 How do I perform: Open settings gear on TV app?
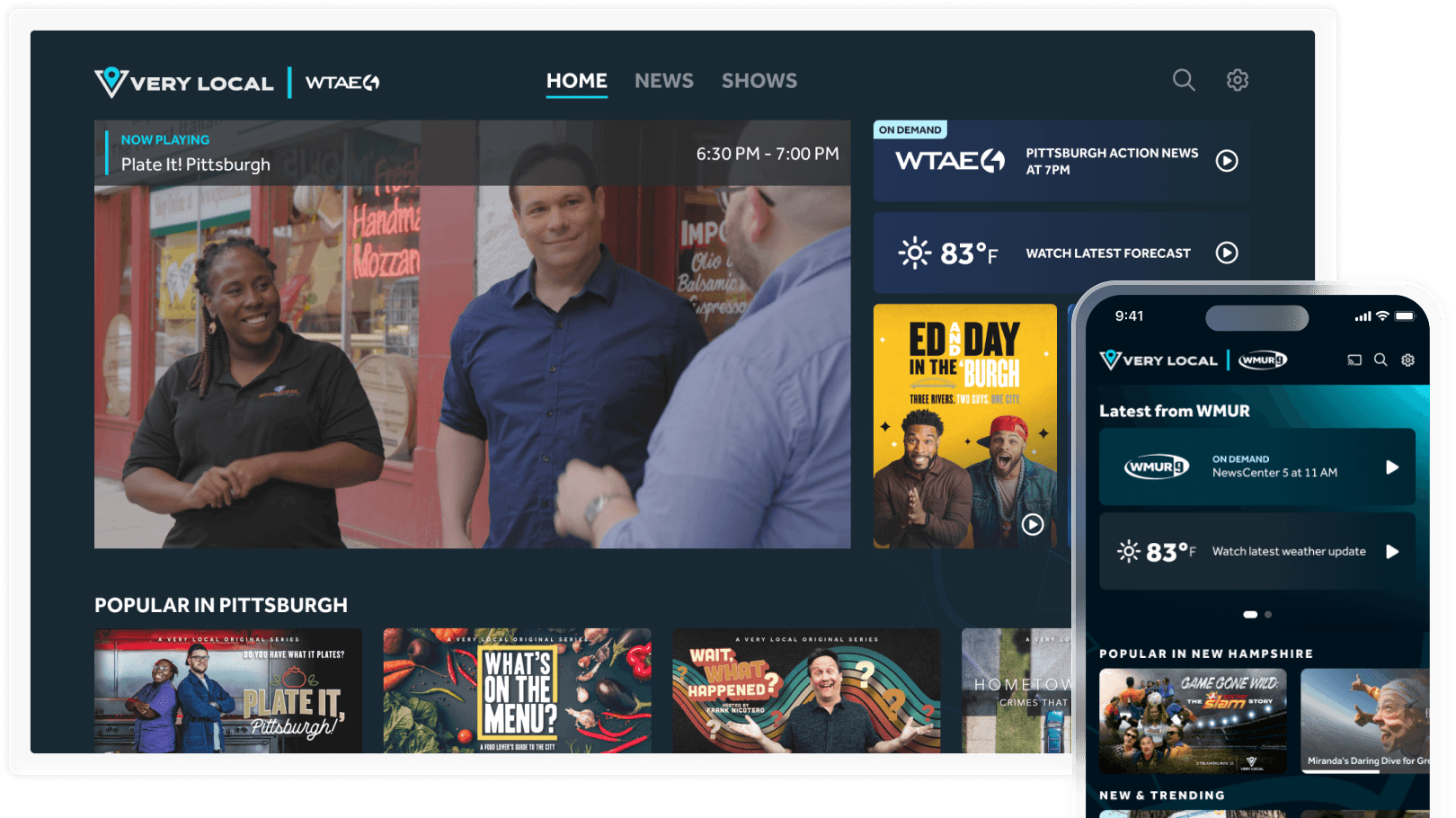[x=1238, y=80]
